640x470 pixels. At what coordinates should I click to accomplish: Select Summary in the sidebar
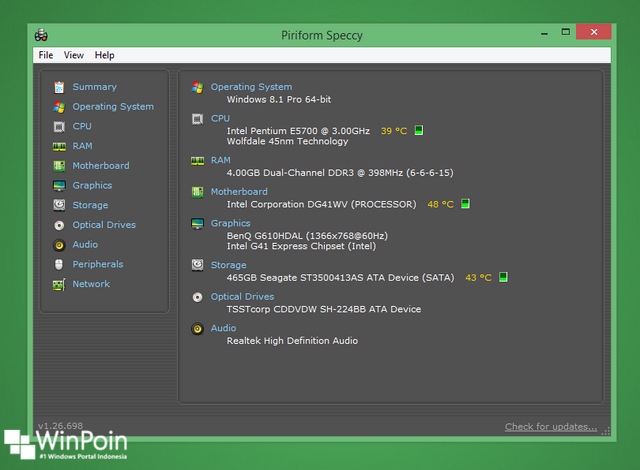(x=95, y=87)
